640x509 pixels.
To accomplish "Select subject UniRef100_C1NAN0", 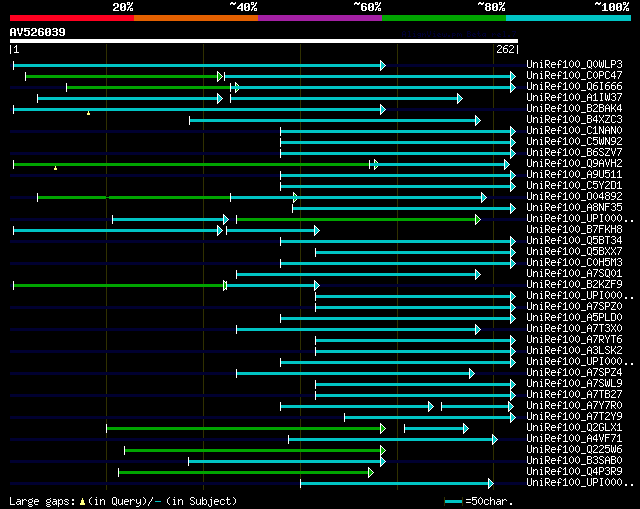I will pos(574,131).
